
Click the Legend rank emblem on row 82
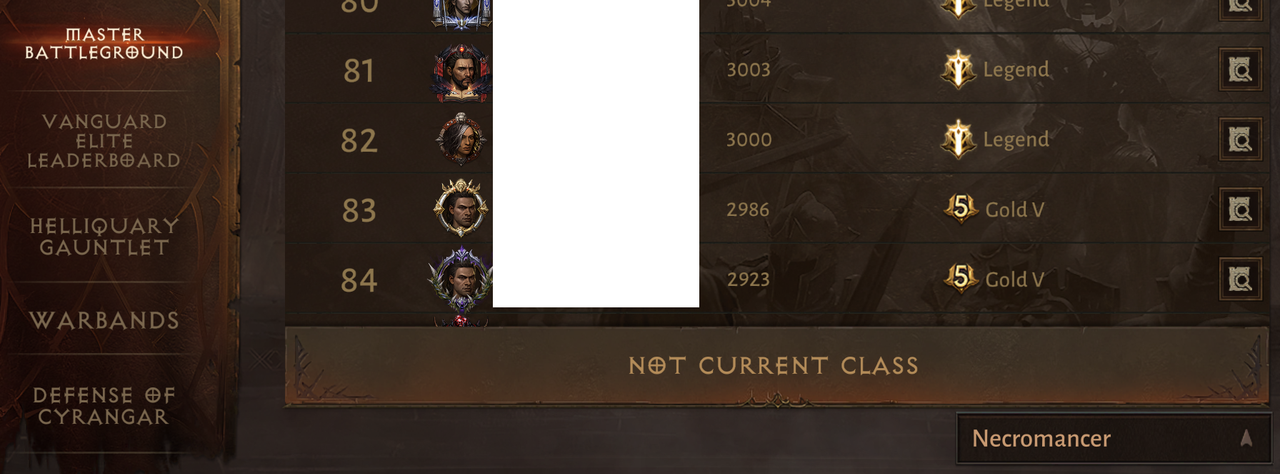958,140
